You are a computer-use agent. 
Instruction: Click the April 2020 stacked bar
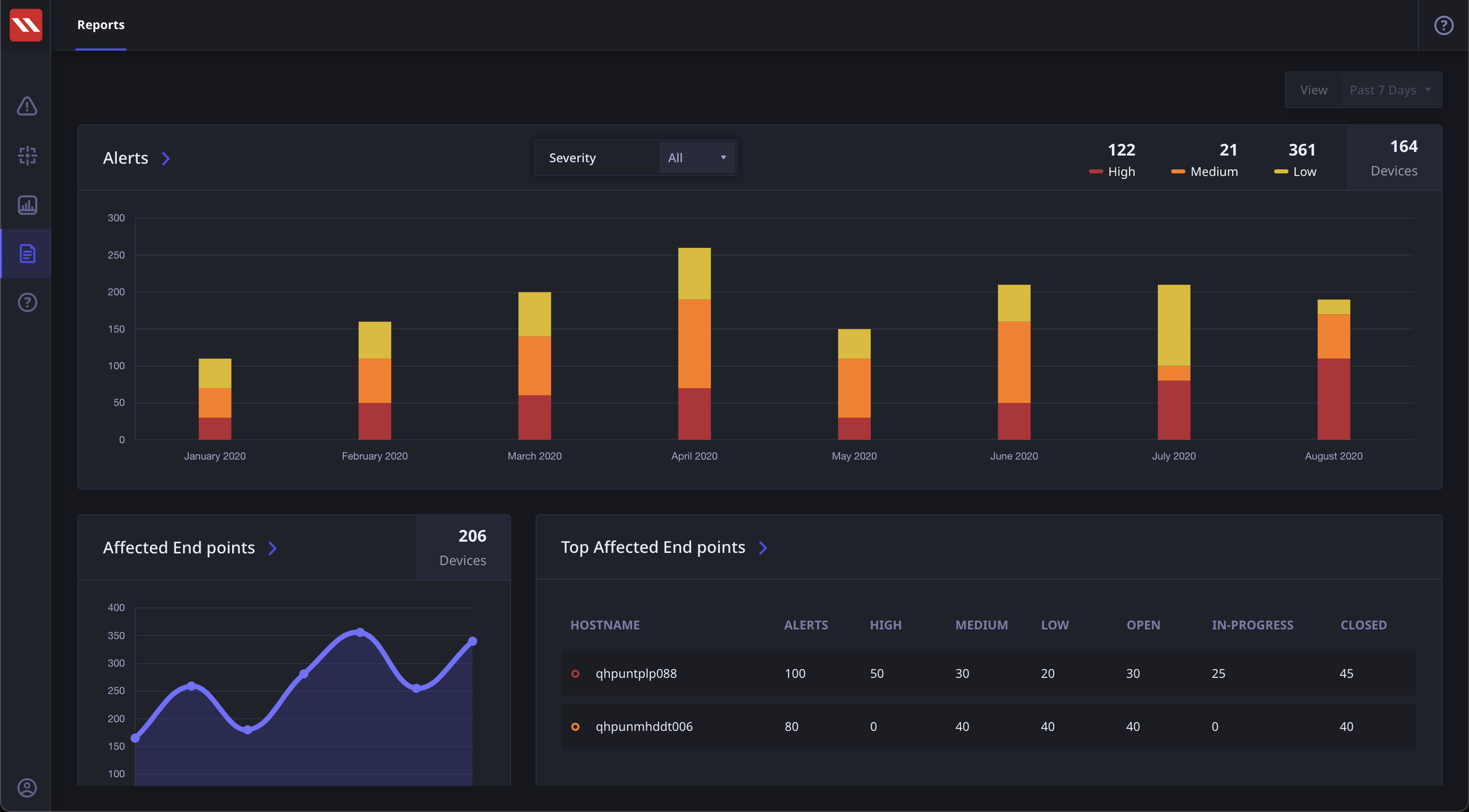click(694, 344)
